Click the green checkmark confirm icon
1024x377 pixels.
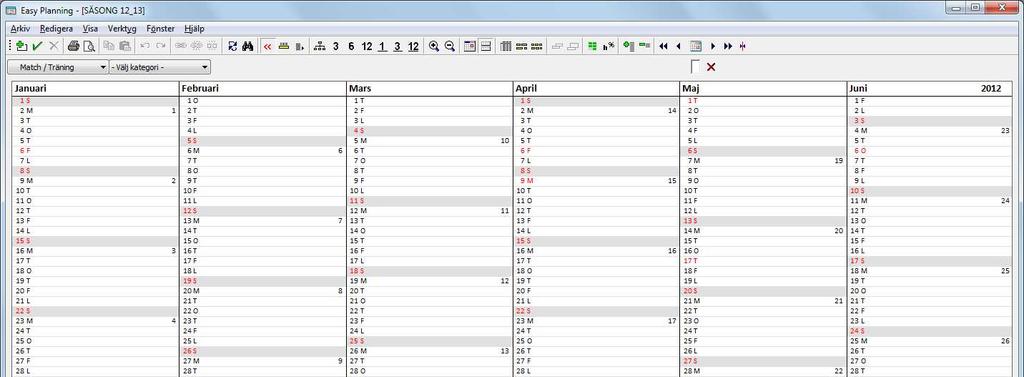coord(37,46)
